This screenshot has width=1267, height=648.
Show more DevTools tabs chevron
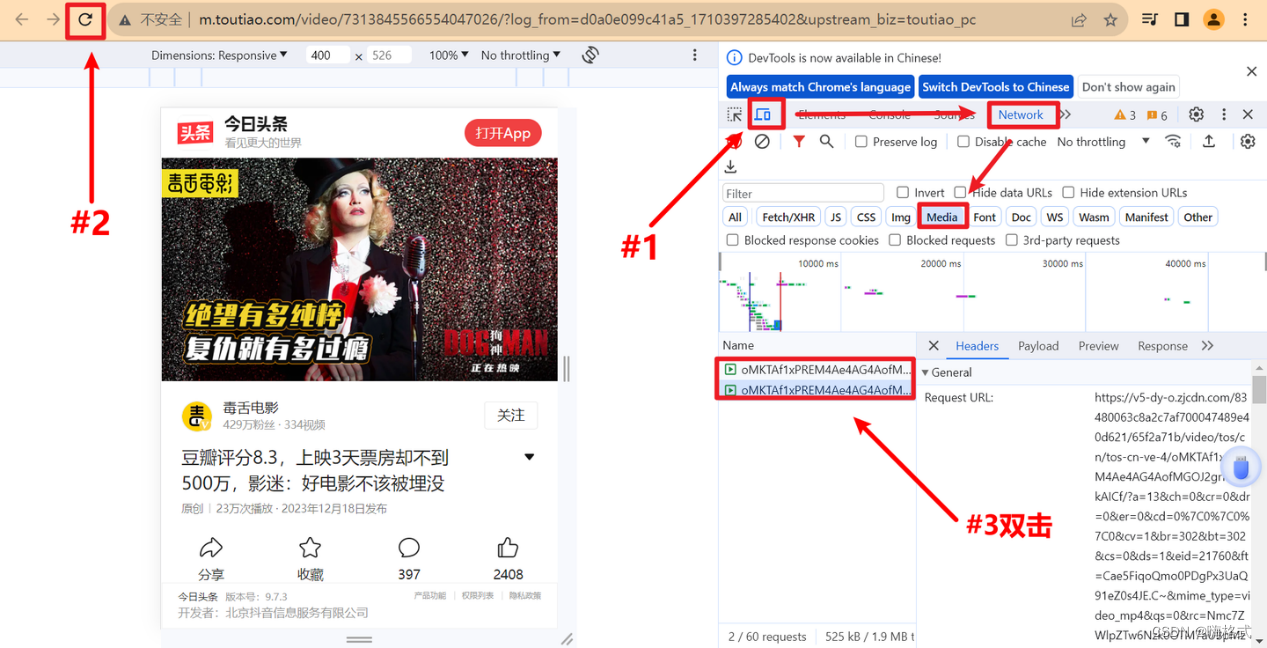[1066, 115]
